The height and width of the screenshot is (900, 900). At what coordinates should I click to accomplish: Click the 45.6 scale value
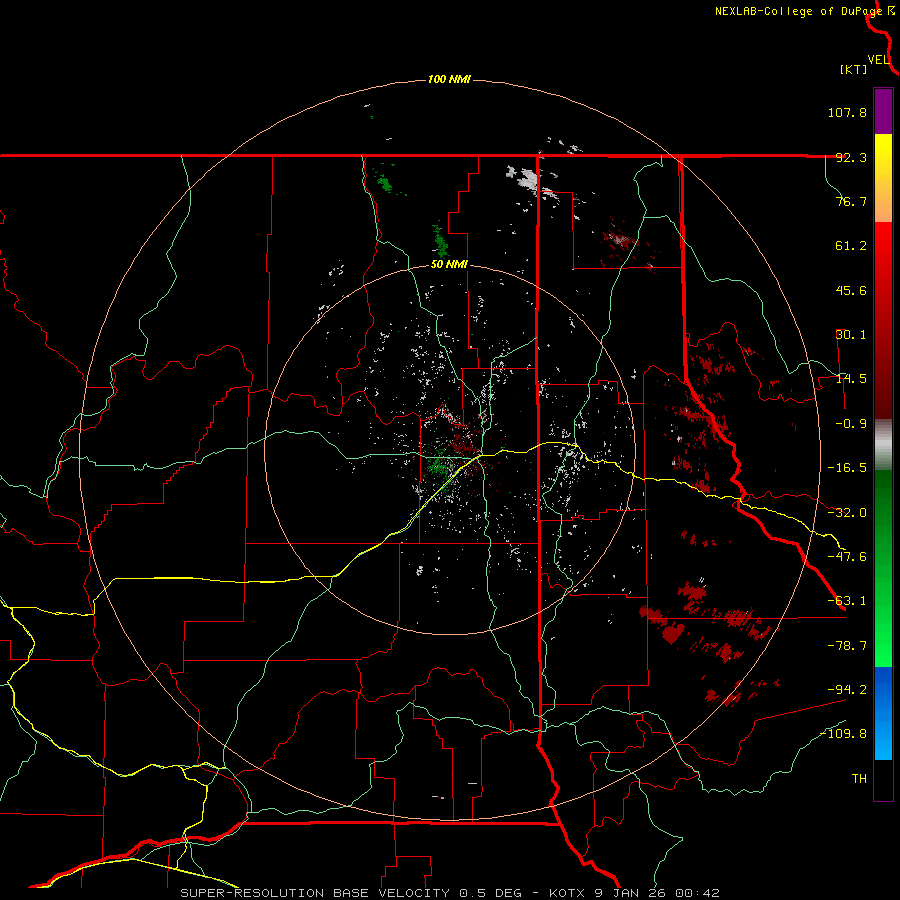[851, 290]
